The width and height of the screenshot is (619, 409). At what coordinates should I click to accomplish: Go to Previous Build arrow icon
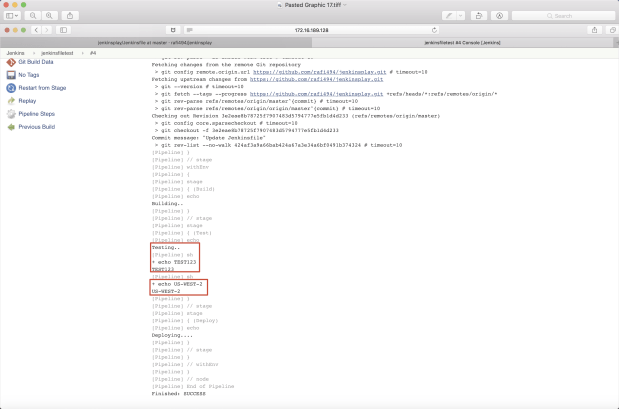point(11,127)
